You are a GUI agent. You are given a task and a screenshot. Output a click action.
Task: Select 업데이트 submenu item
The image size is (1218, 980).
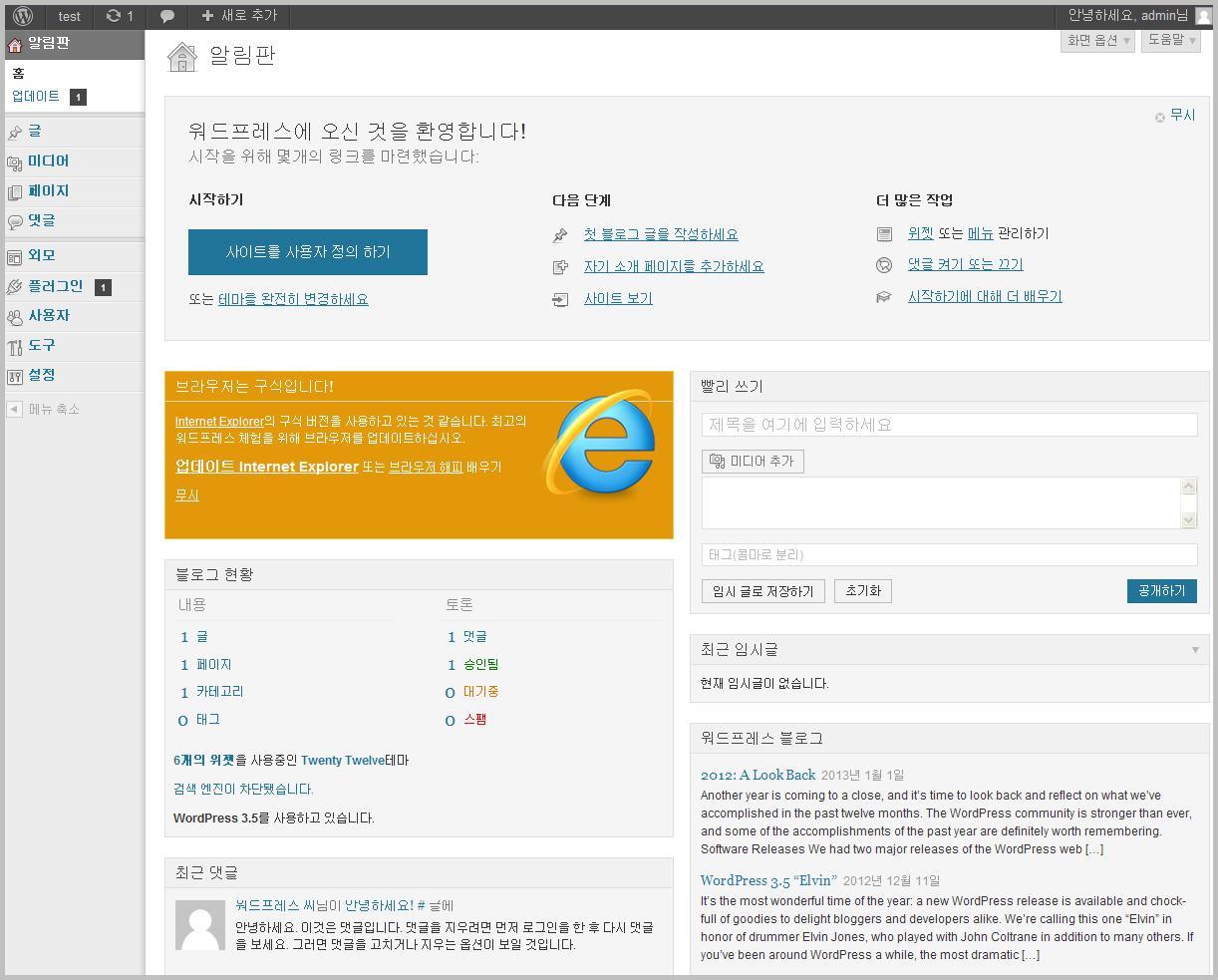36,97
